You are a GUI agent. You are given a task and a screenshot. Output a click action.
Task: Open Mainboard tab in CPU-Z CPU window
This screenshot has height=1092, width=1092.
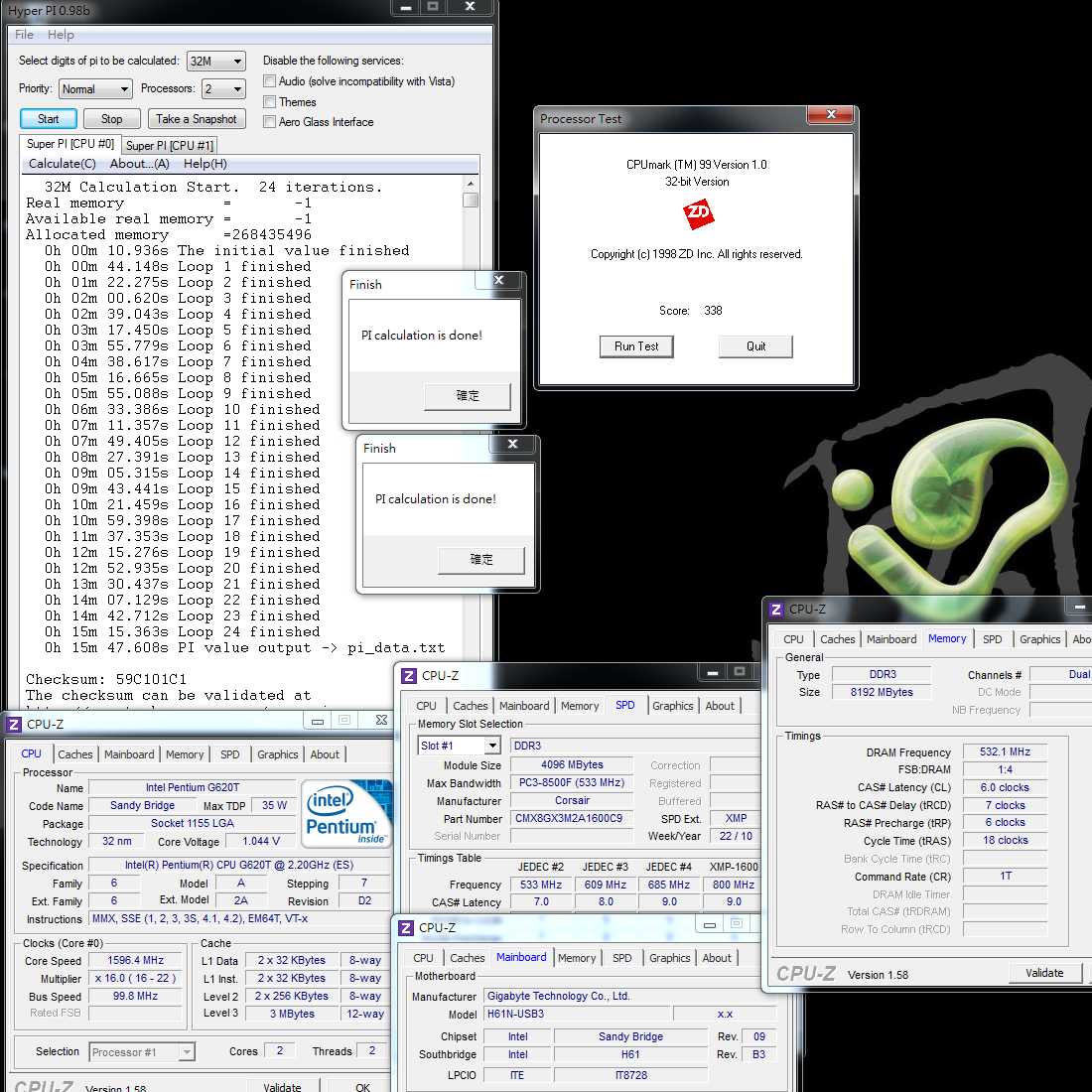coord(129,754)
